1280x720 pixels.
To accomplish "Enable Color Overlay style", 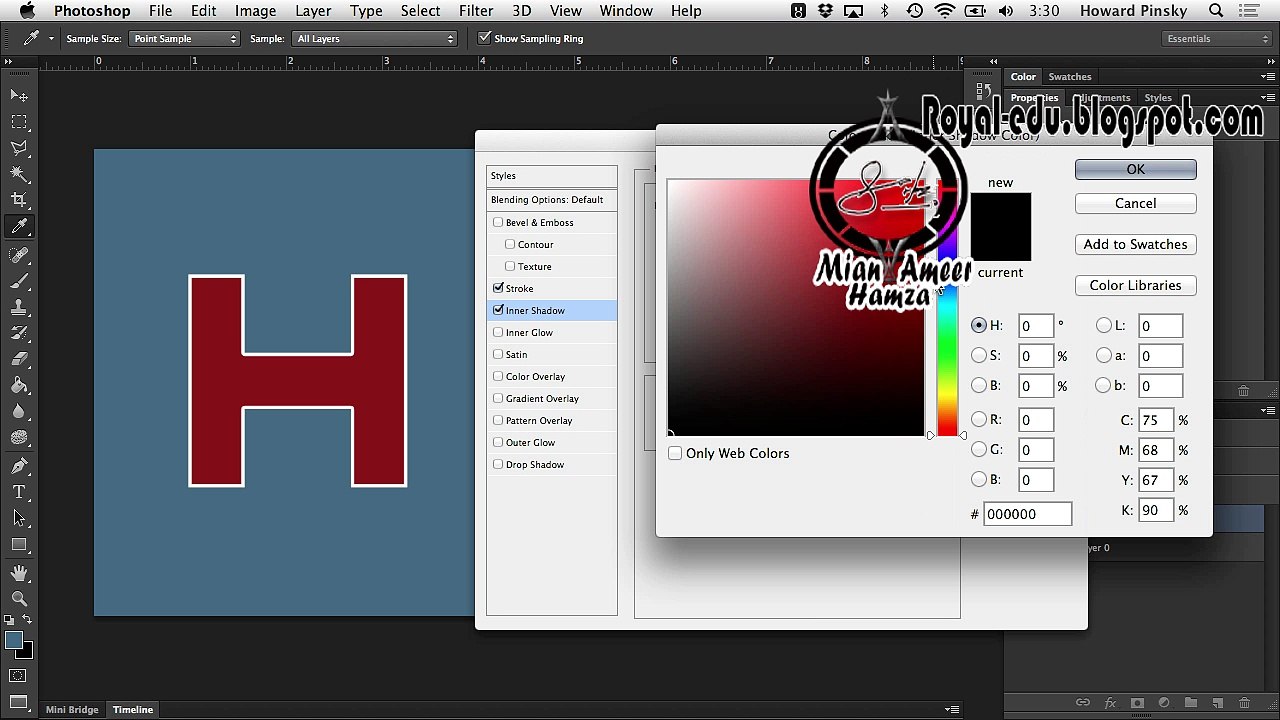I will pyautogui.click(x=498, y=376).
